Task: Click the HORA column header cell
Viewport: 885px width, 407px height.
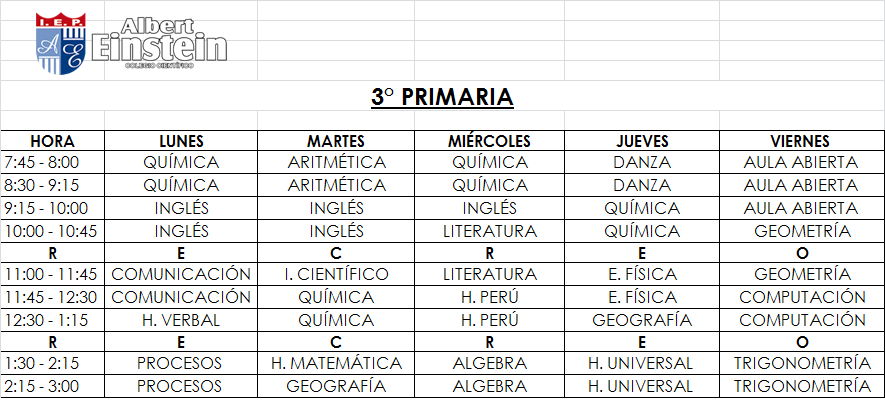Action: coord(52,141)
